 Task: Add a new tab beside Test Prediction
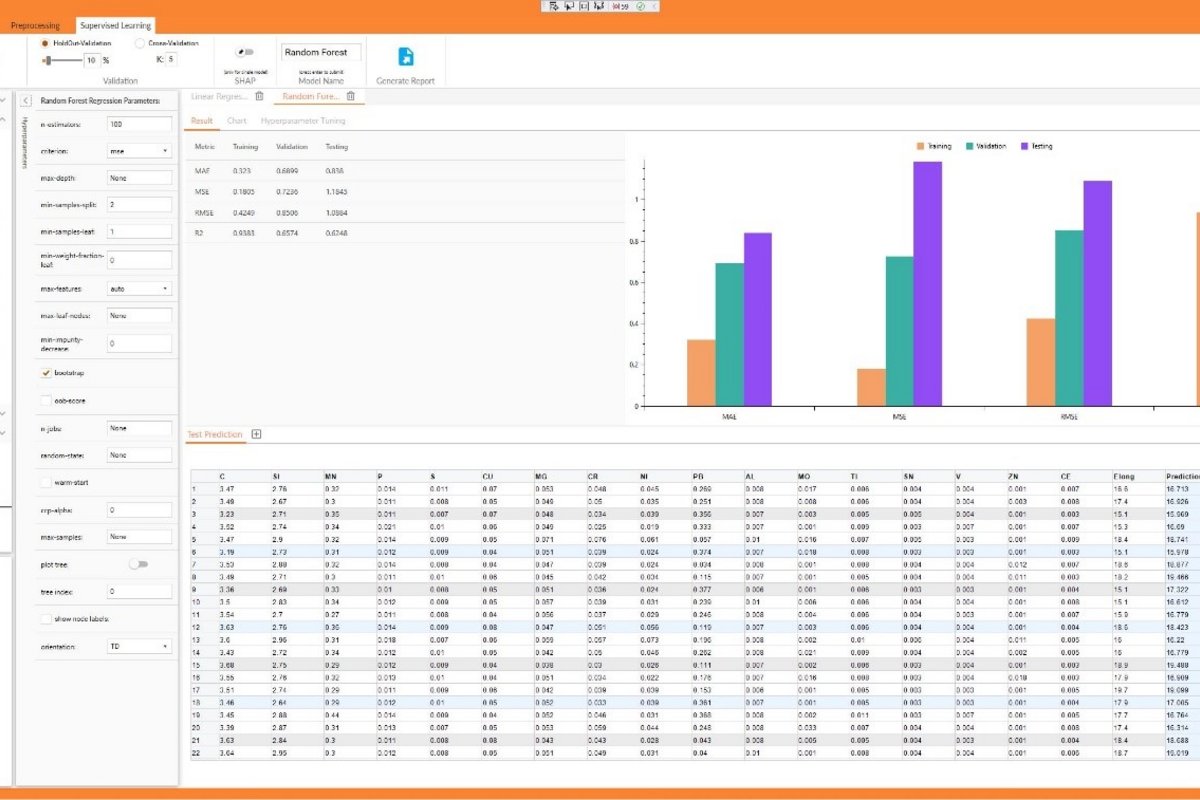point(256,434)
